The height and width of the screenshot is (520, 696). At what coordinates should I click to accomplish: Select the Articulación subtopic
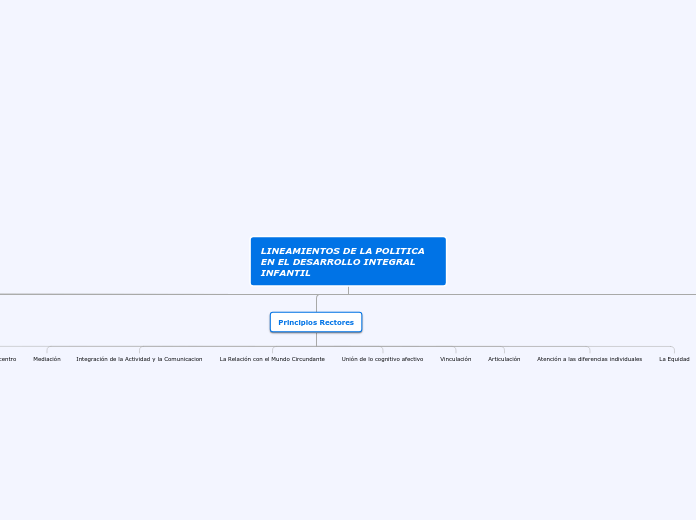point(504,359)
